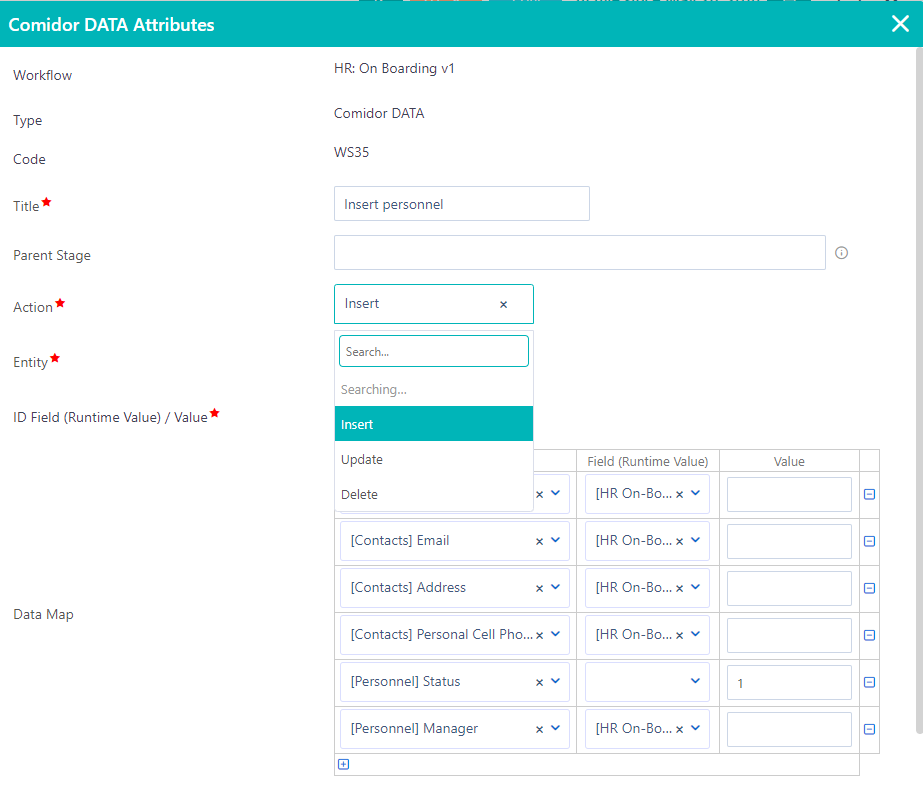
Task: Remove the [Contacts] Address row via minus icon
Action: click(869, 587)
